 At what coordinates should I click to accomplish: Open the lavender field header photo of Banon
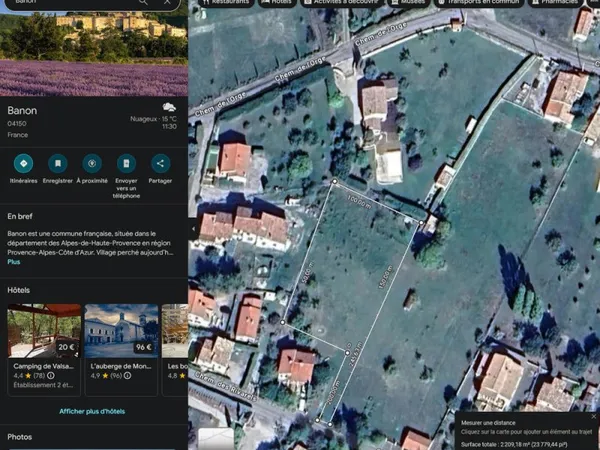tap(94, 54)
